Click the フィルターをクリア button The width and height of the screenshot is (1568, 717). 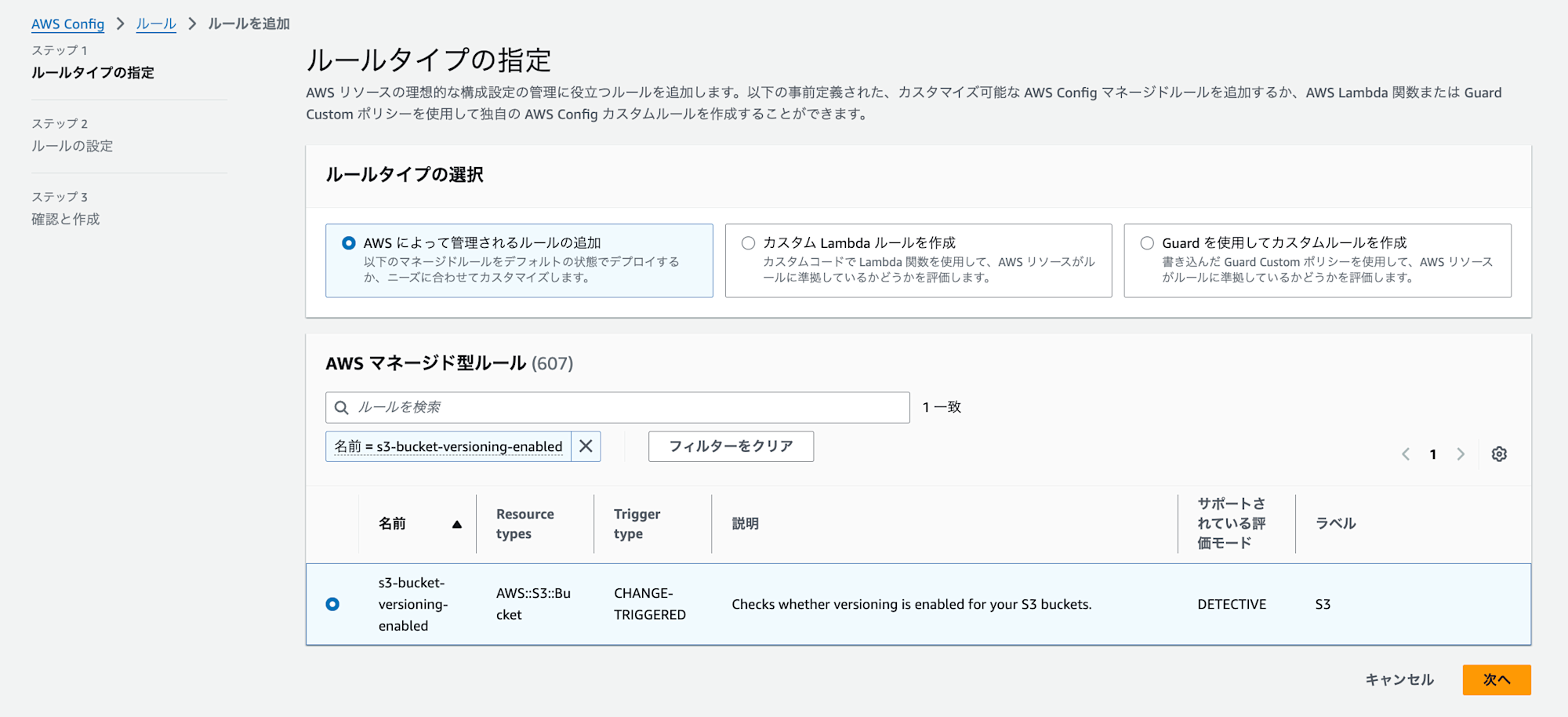tap(731, 446)
